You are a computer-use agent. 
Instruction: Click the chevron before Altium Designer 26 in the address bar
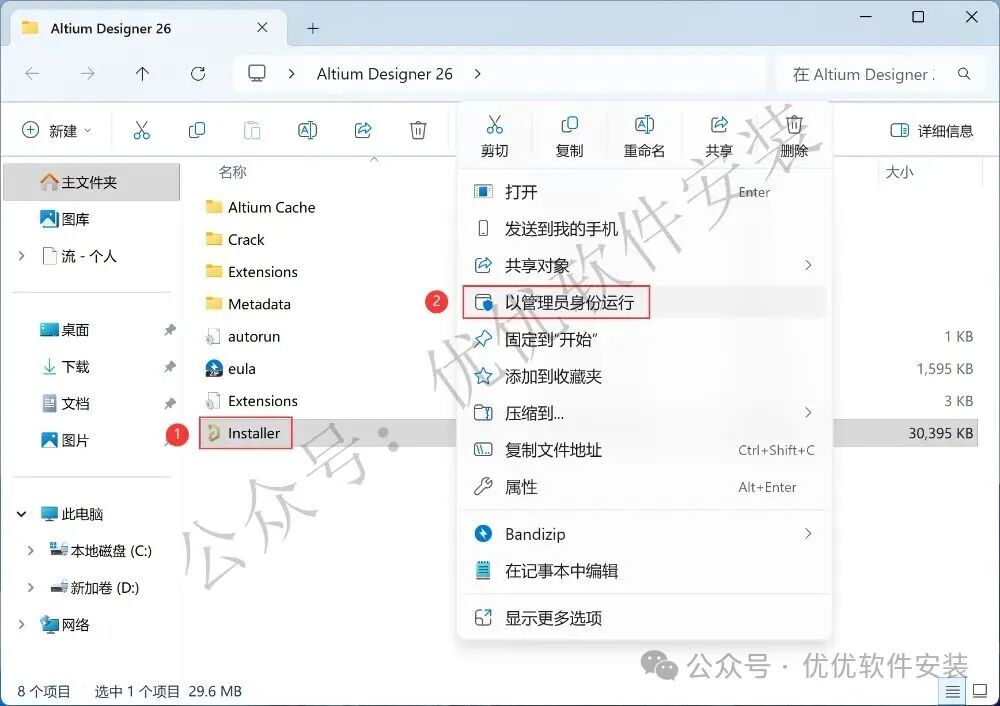[291, 74]
